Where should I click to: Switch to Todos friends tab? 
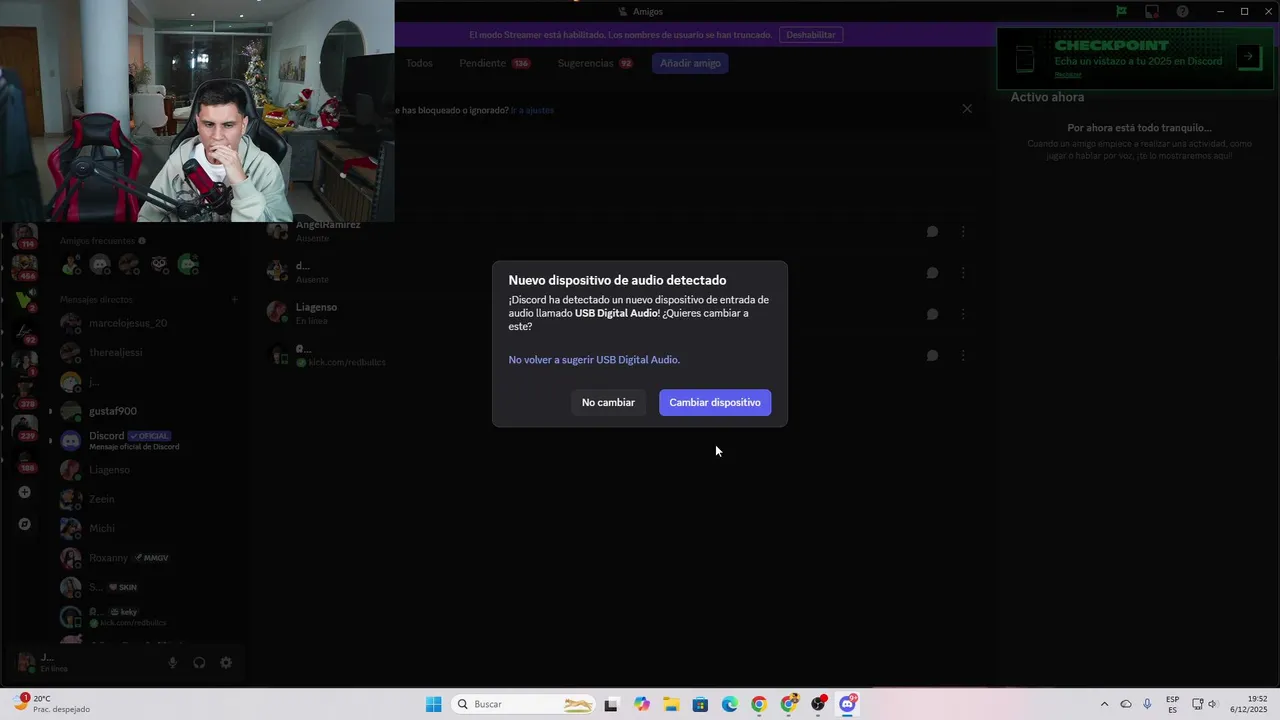[x=419, y=63]
